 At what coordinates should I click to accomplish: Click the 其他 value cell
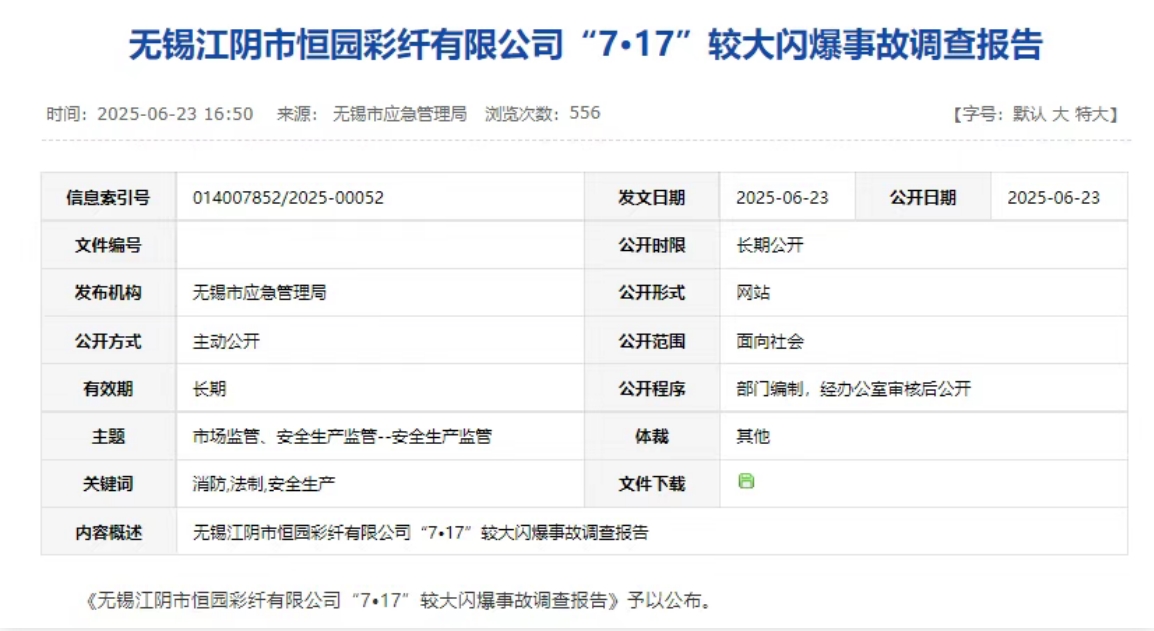[x=923, y=437]
